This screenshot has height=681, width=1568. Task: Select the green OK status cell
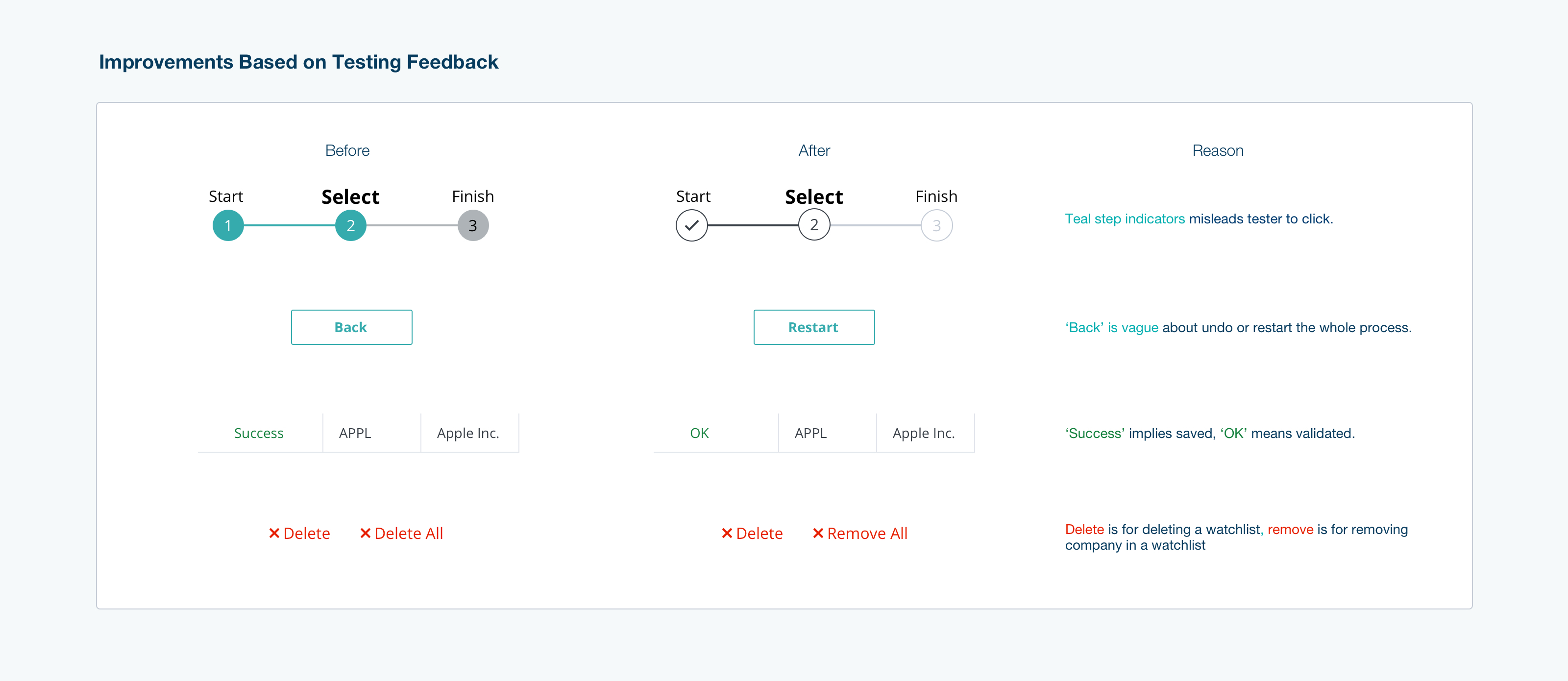699,433
